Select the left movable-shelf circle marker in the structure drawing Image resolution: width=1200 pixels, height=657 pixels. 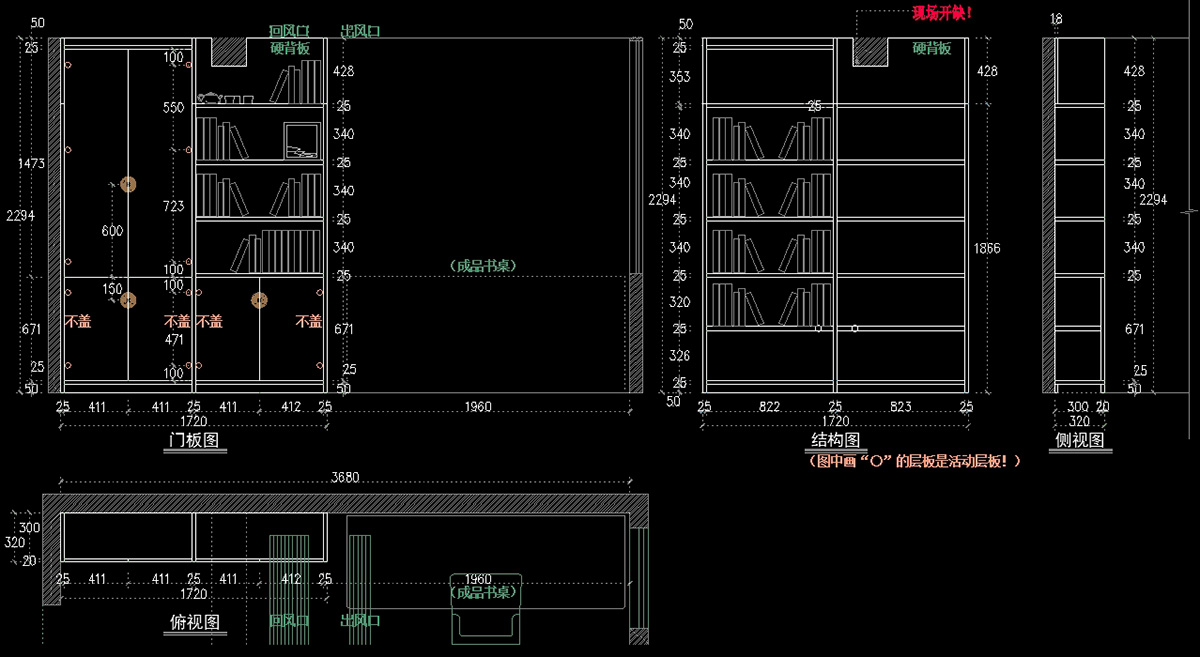point(819,328)
